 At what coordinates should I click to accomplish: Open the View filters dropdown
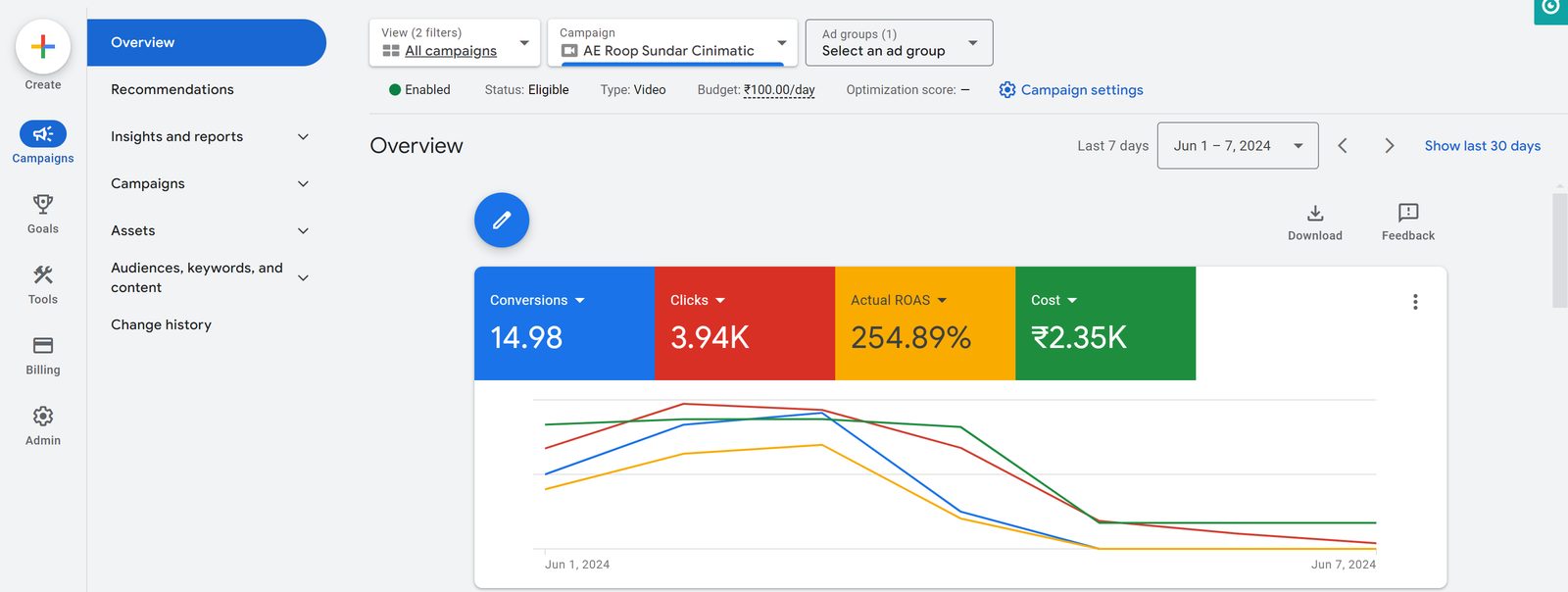[x=455, y=42]
